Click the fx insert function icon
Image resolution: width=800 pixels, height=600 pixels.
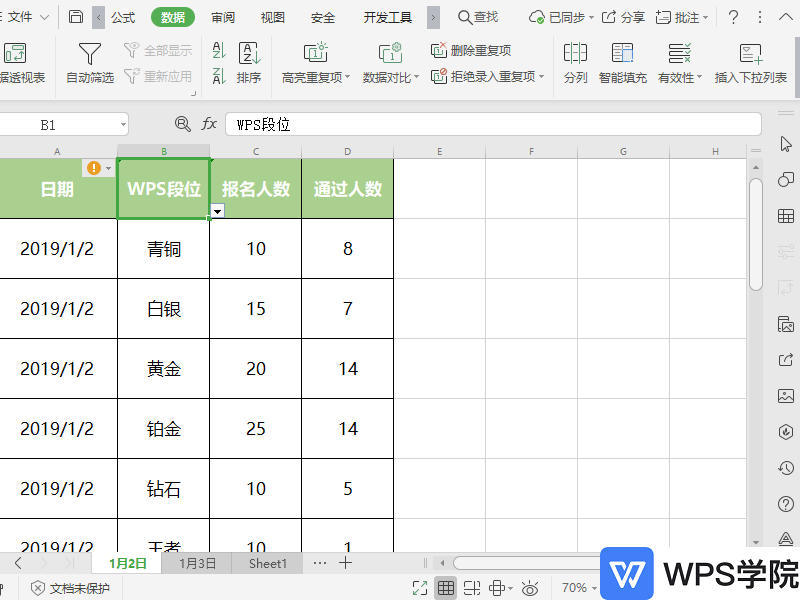pyautogui.click(x=209, y=123)
